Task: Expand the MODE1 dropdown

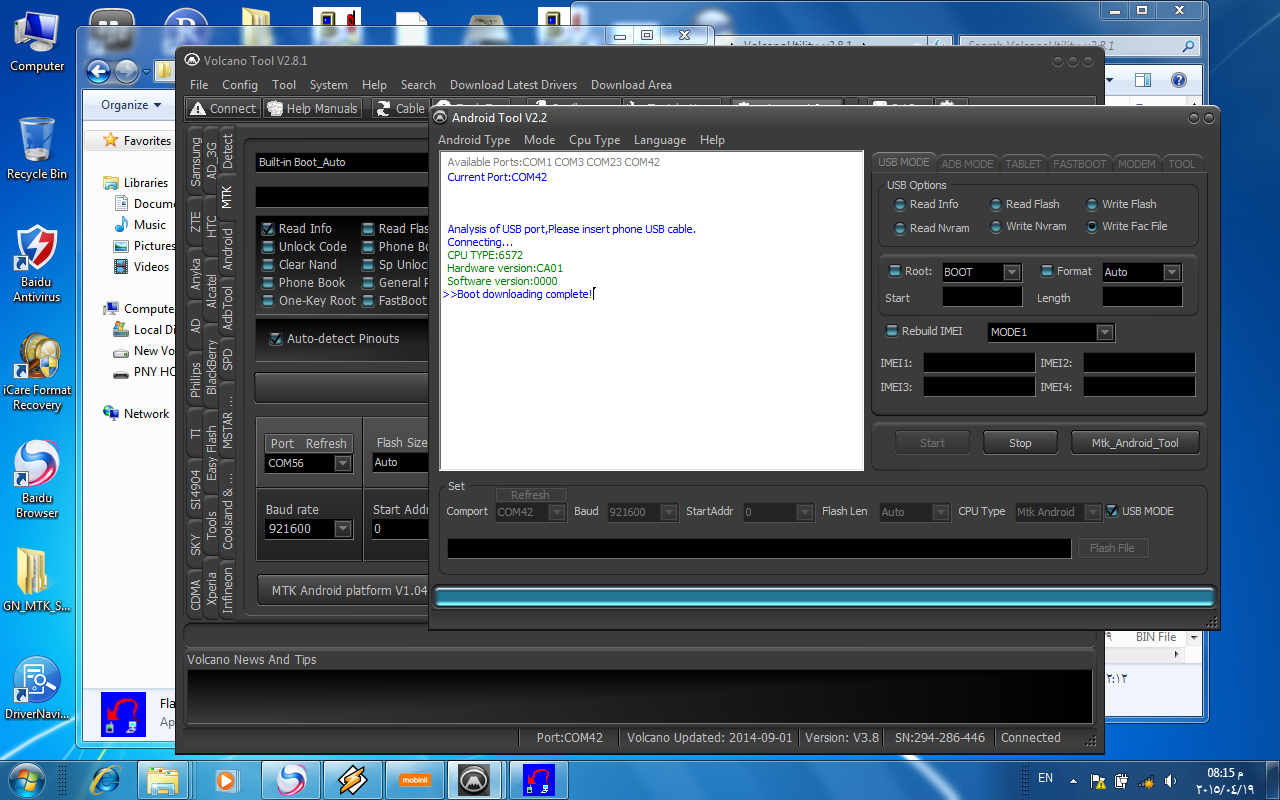Action: coord(1105,332)
